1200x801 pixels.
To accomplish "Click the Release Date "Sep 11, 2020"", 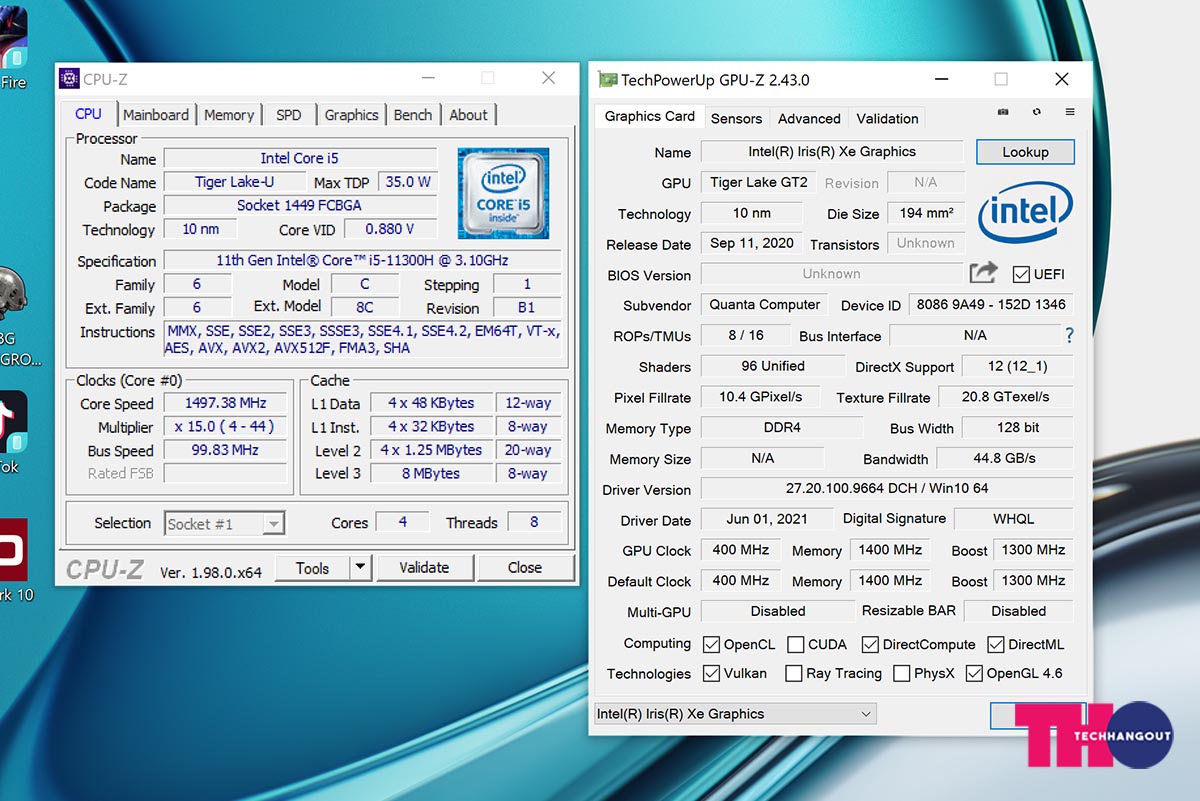I will tap(752, 243).
